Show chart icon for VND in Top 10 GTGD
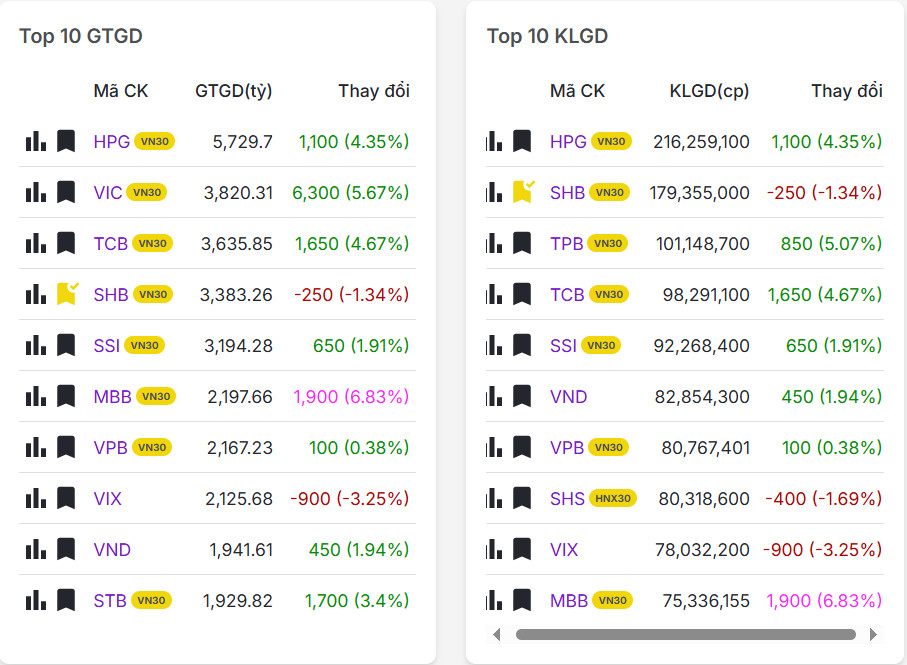The width and height of the screenshot is (907, 665). [36, 549]
